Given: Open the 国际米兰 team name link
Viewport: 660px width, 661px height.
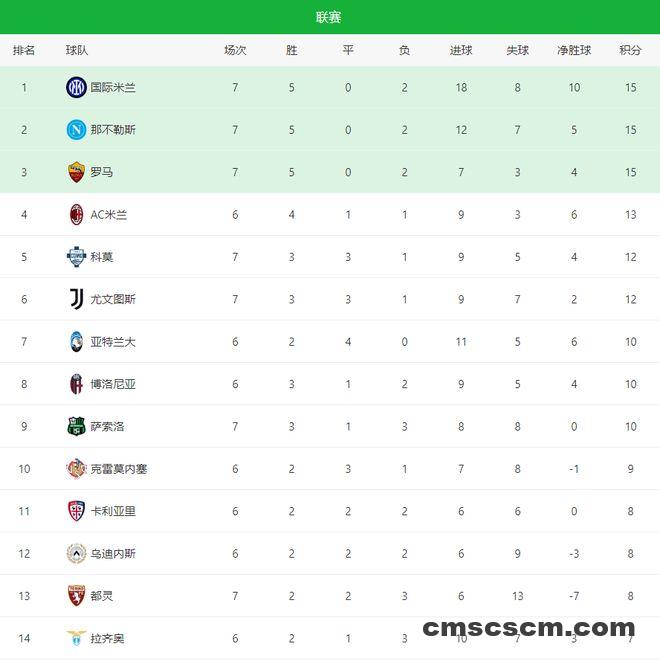Looking at the screenshot, I should coord(113,87).
